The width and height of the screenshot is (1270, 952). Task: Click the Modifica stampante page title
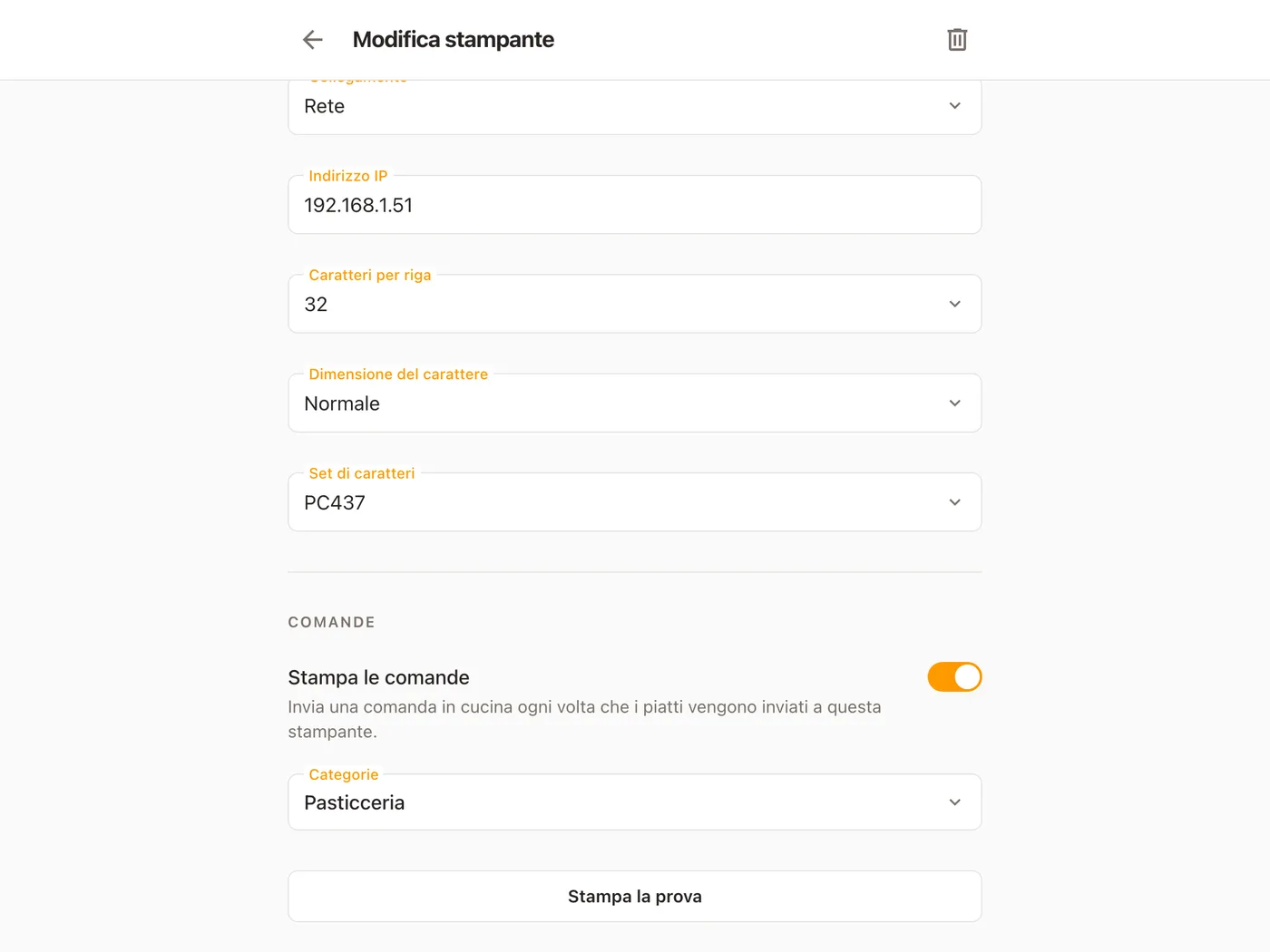(x=454, y=40)
